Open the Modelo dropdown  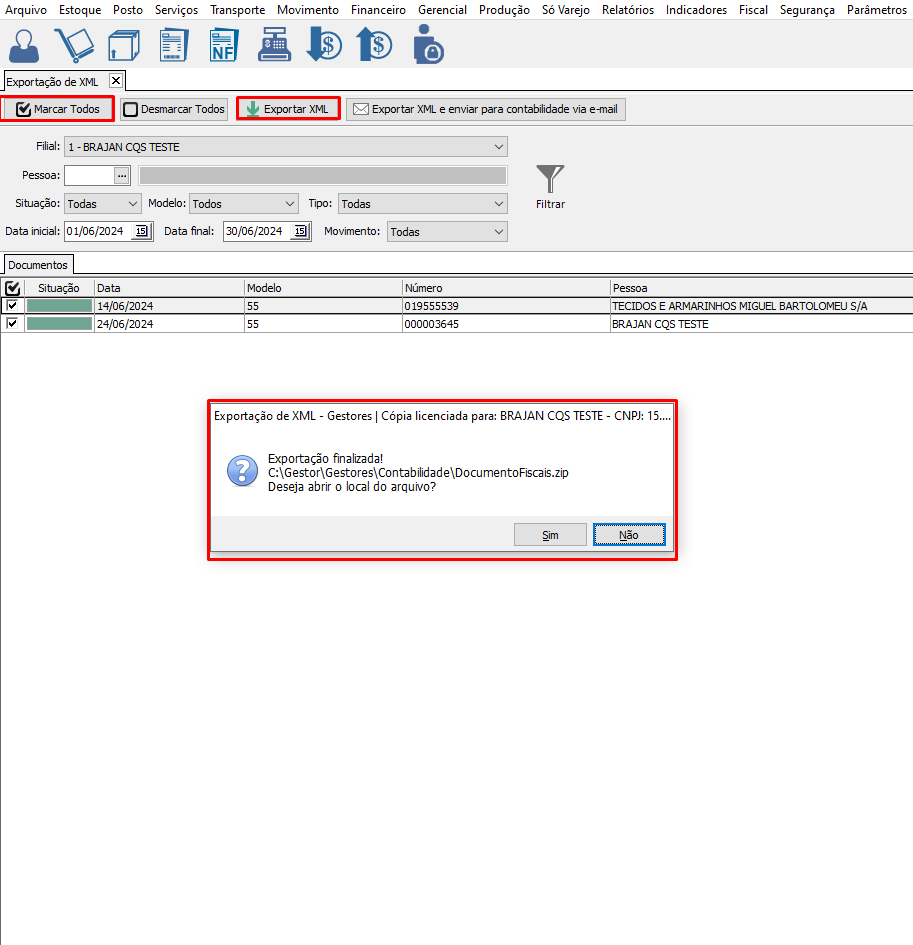[x=289, y=204]
